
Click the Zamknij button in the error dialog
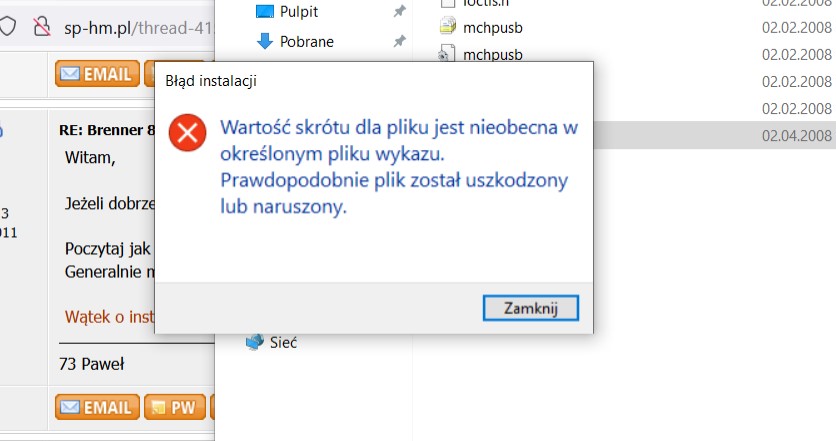[x=530, y=307]
